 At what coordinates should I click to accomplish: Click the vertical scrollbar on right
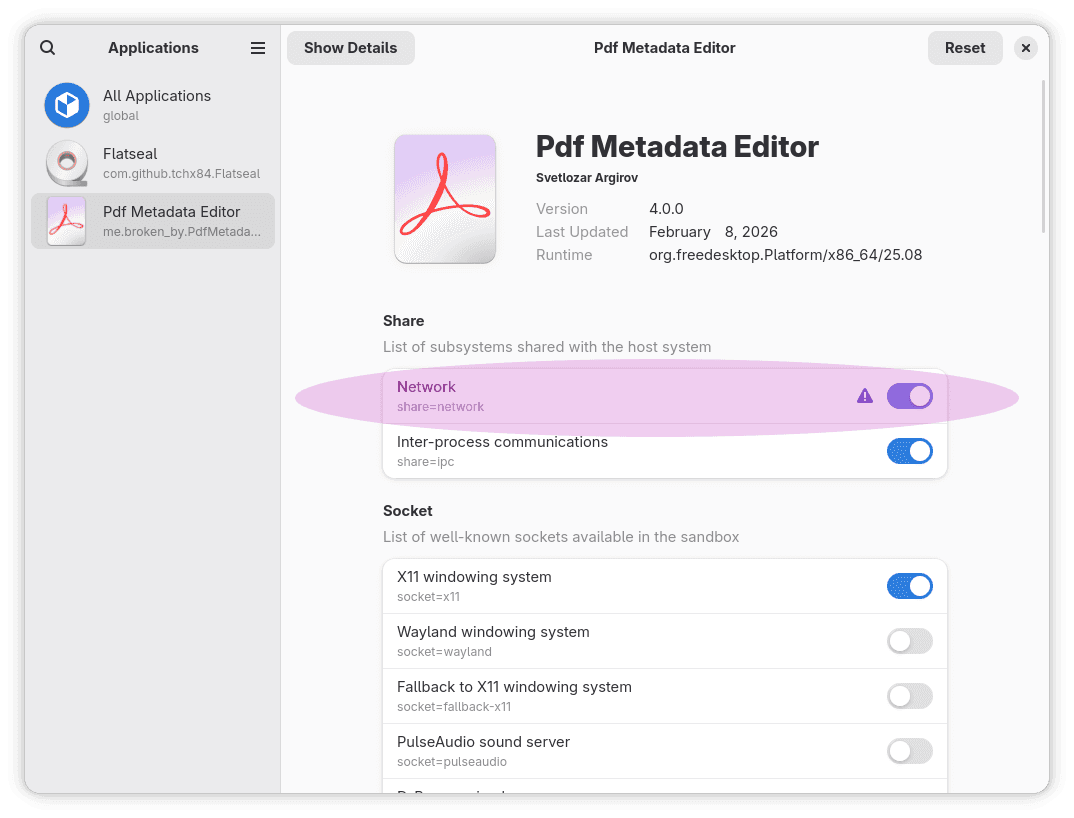(x=1043, y=156)
